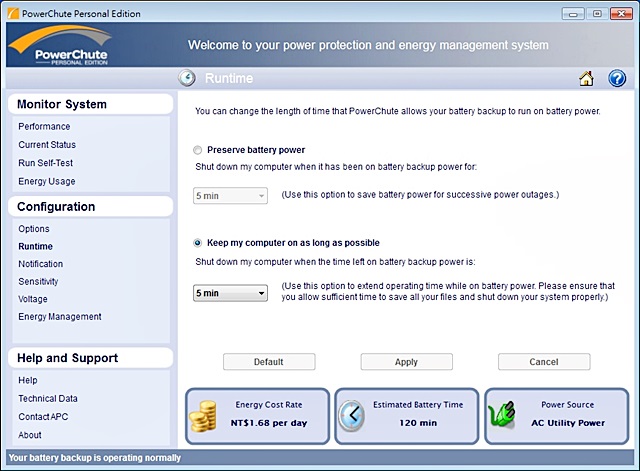Screen dimensions: 640x471
Task: Close the PowerChute window
Action: pyautogui.click(x=621, y=14)
